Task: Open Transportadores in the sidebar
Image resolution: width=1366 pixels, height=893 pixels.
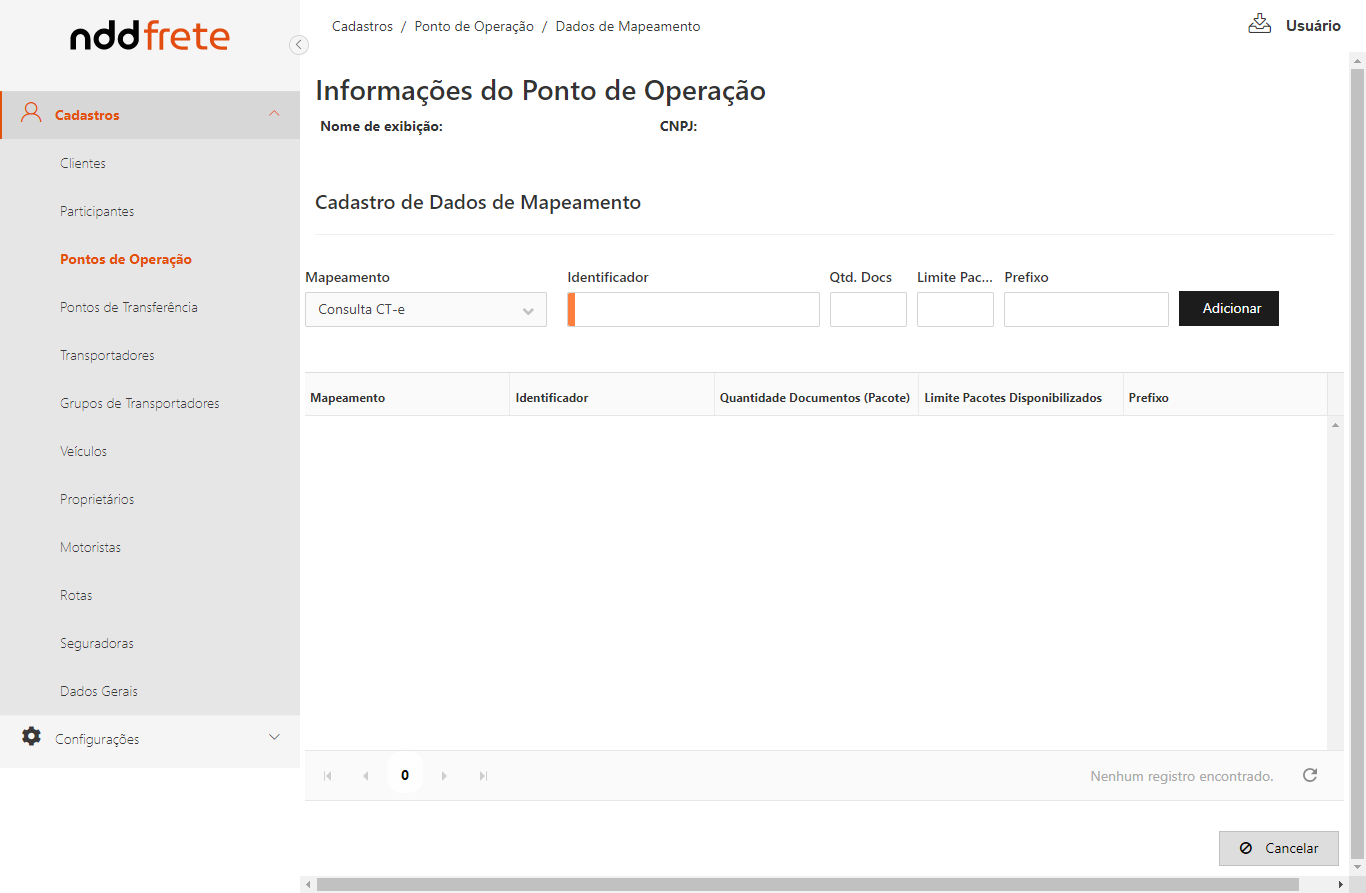Action: (x=107, y=355)
